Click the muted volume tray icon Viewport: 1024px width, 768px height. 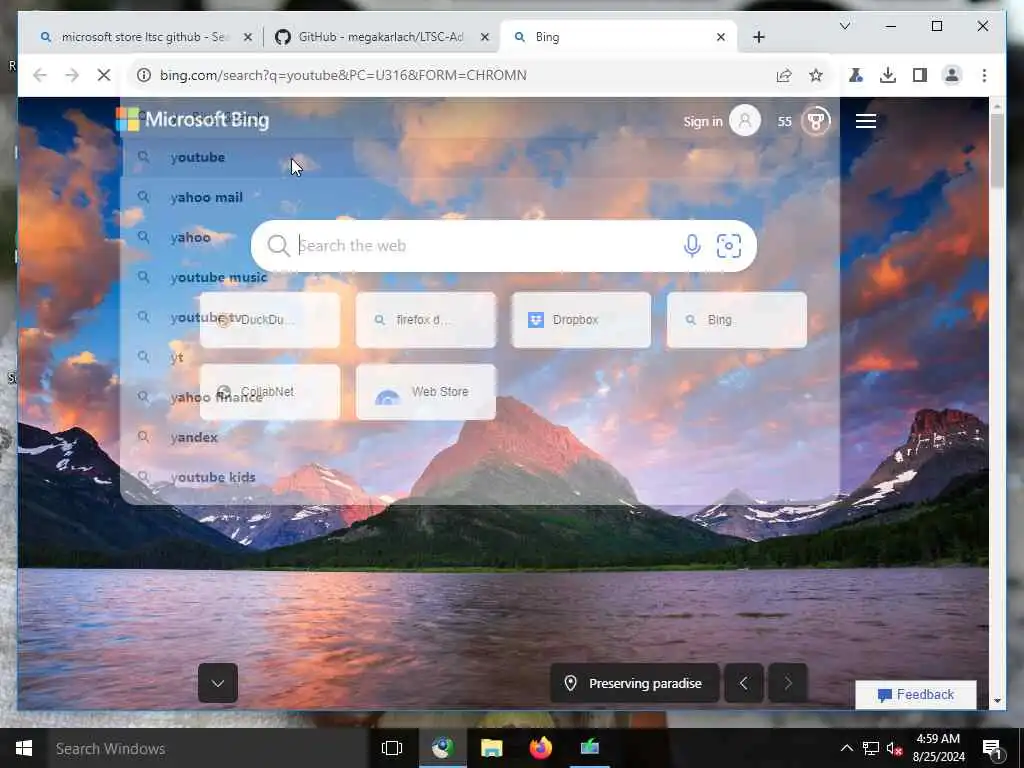click(894, 748)
